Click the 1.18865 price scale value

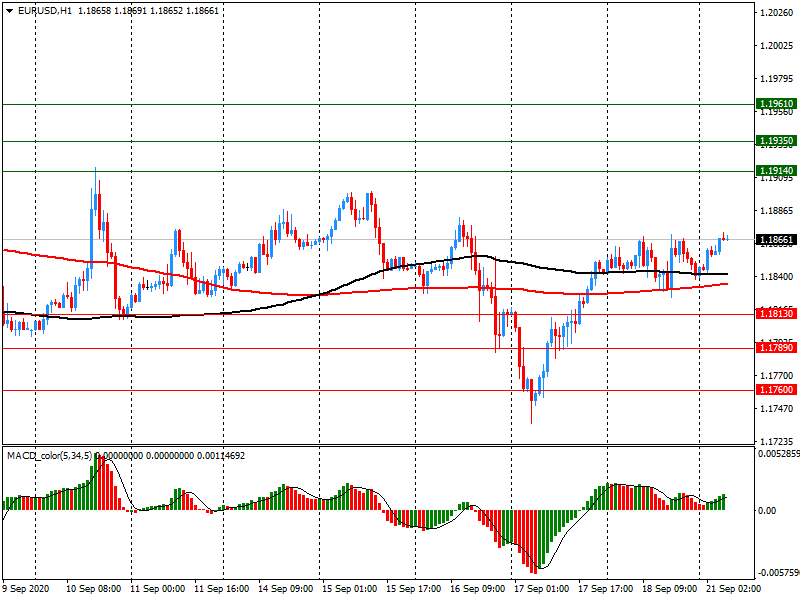777,211
